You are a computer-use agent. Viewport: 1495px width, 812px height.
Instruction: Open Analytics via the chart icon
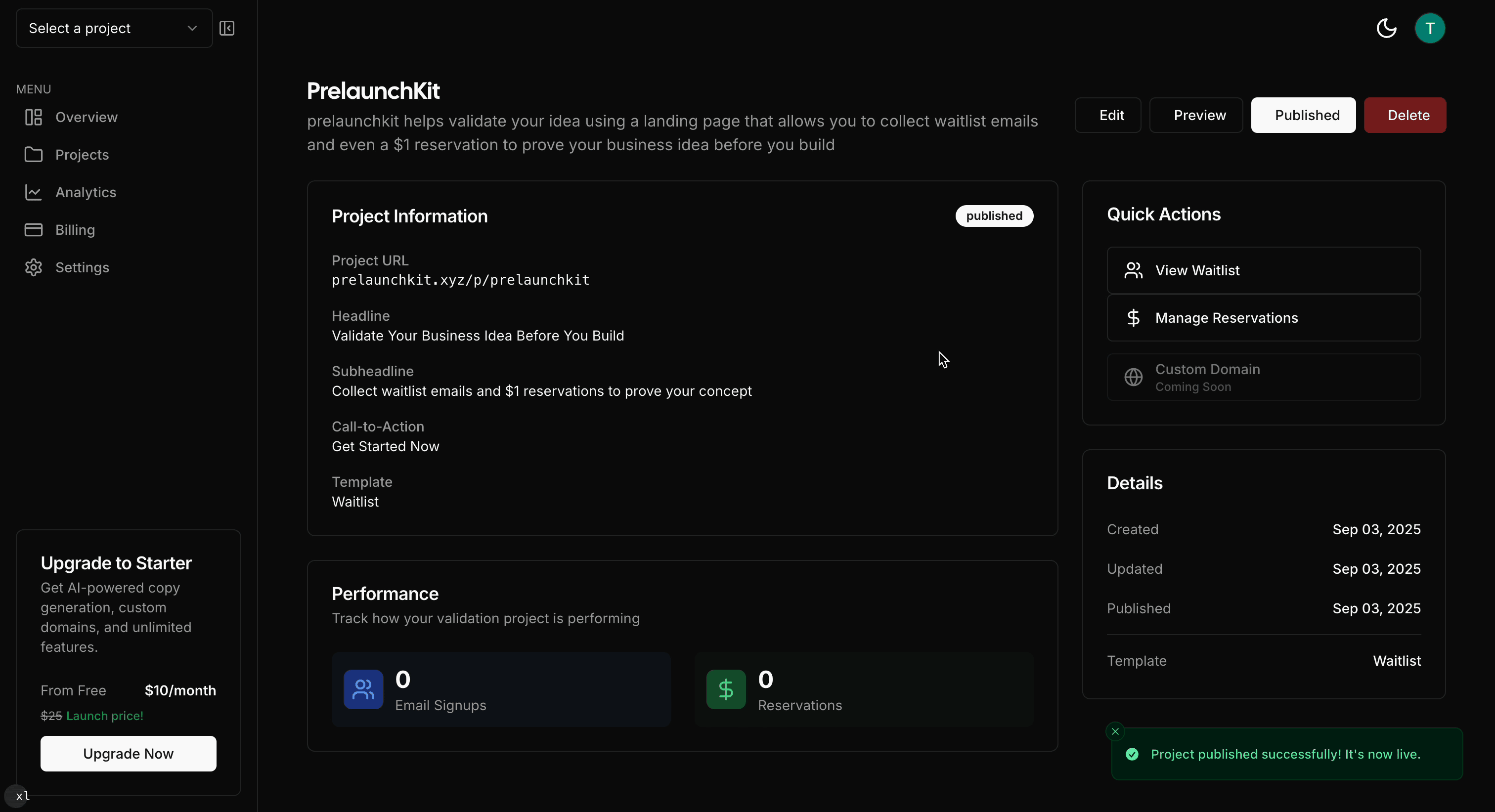pos(33,192)
